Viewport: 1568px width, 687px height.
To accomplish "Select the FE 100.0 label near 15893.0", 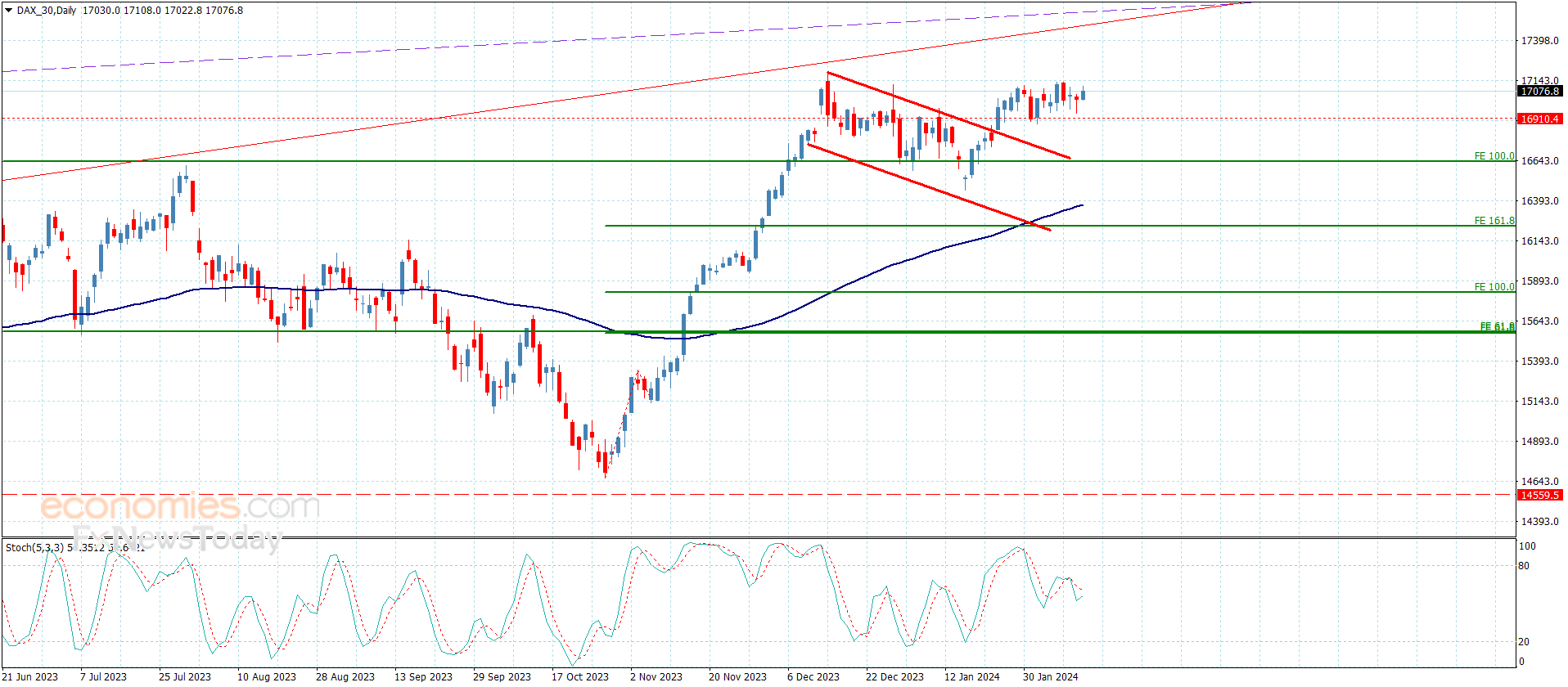I will 1494,287.
